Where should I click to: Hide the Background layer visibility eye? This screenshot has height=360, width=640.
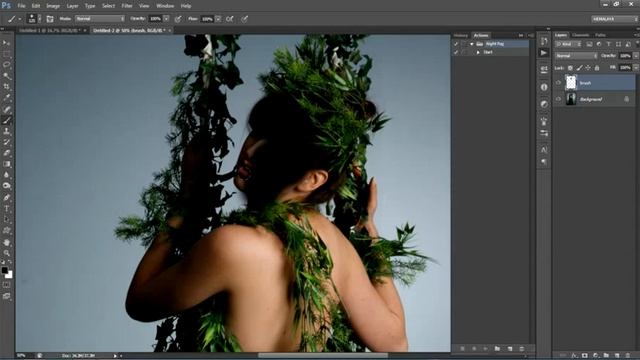pyautogui.click(x=558, y=99)
